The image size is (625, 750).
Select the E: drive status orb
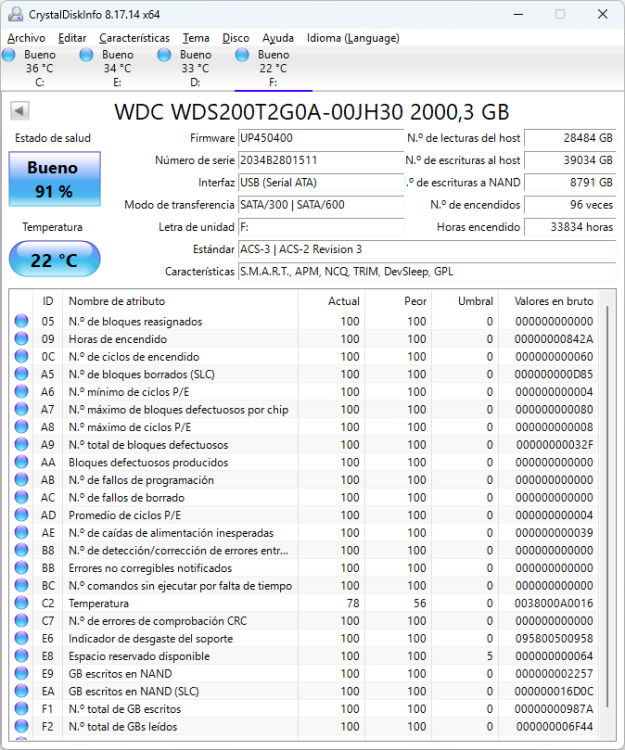pyautogui.click(x=87, y=55)
